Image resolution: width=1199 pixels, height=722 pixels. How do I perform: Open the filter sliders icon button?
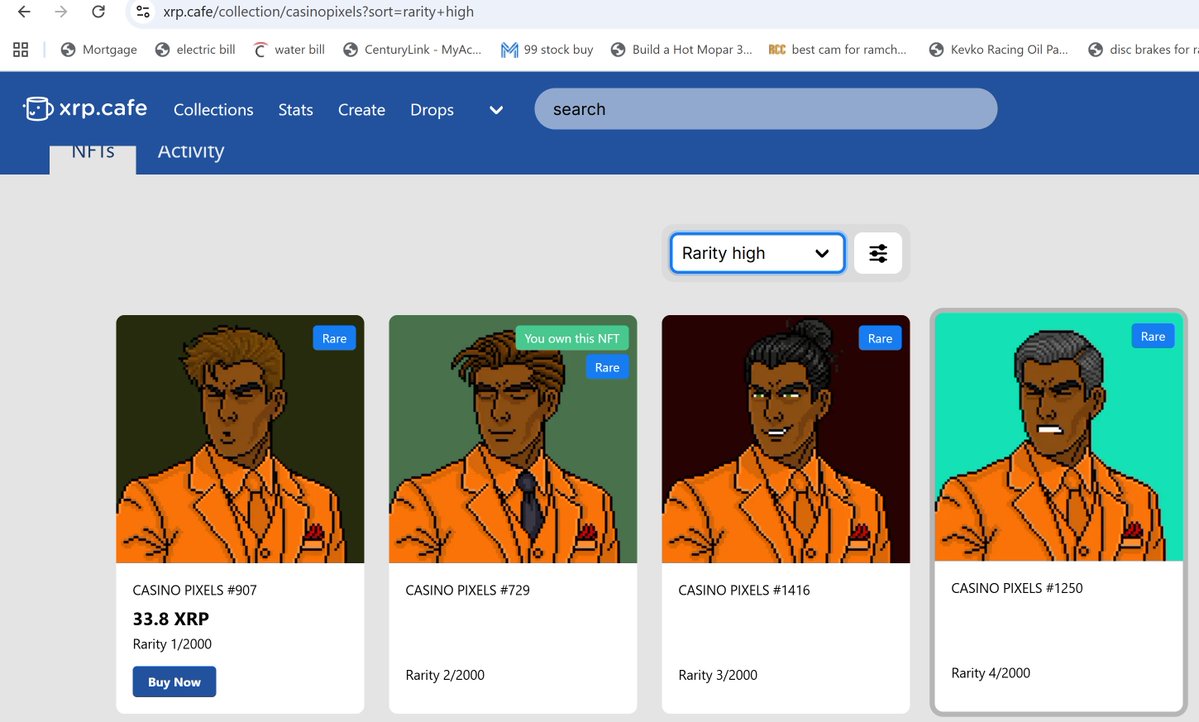pos(878,253)
